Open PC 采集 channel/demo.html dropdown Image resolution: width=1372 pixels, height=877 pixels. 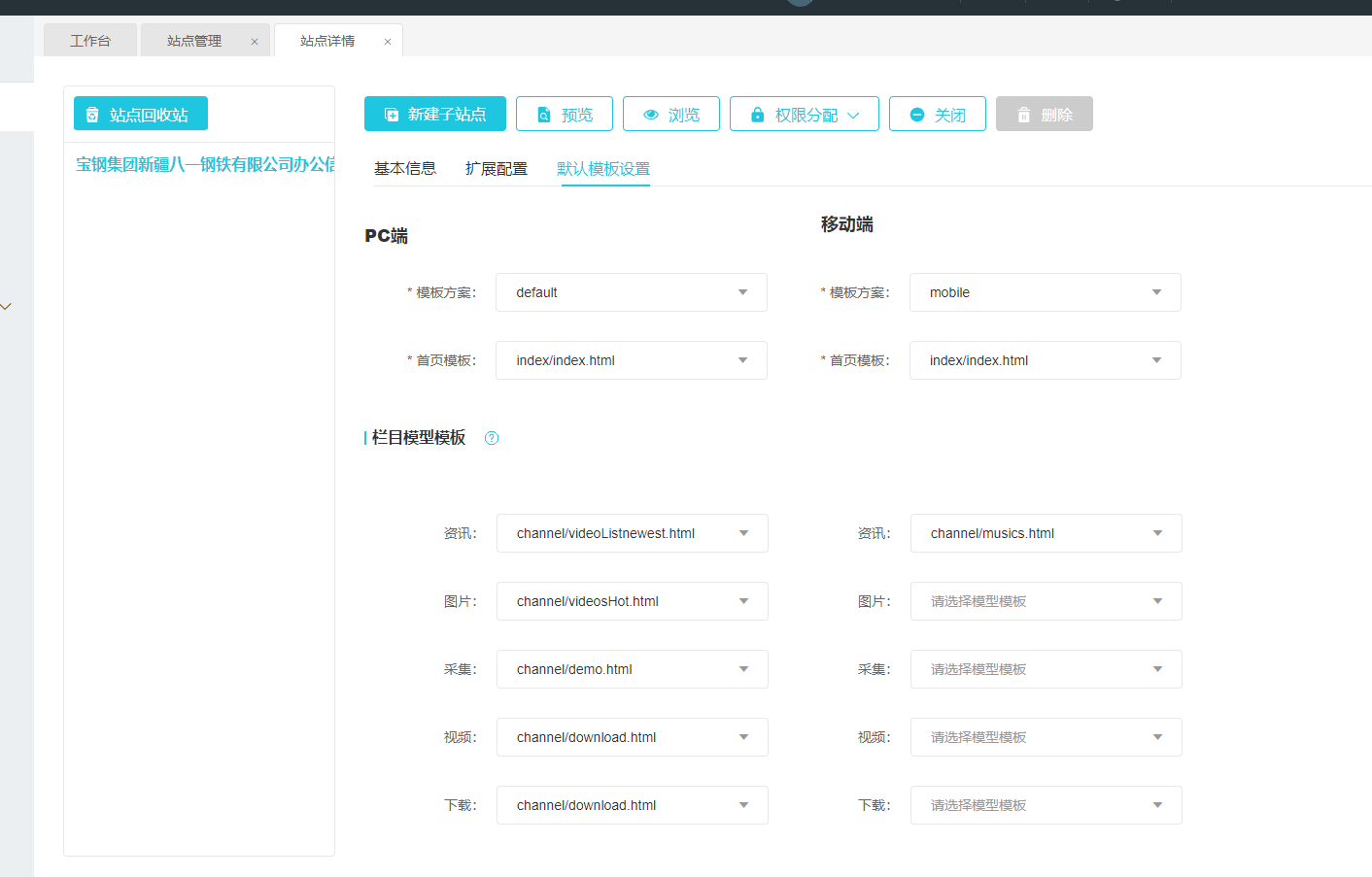633,669
